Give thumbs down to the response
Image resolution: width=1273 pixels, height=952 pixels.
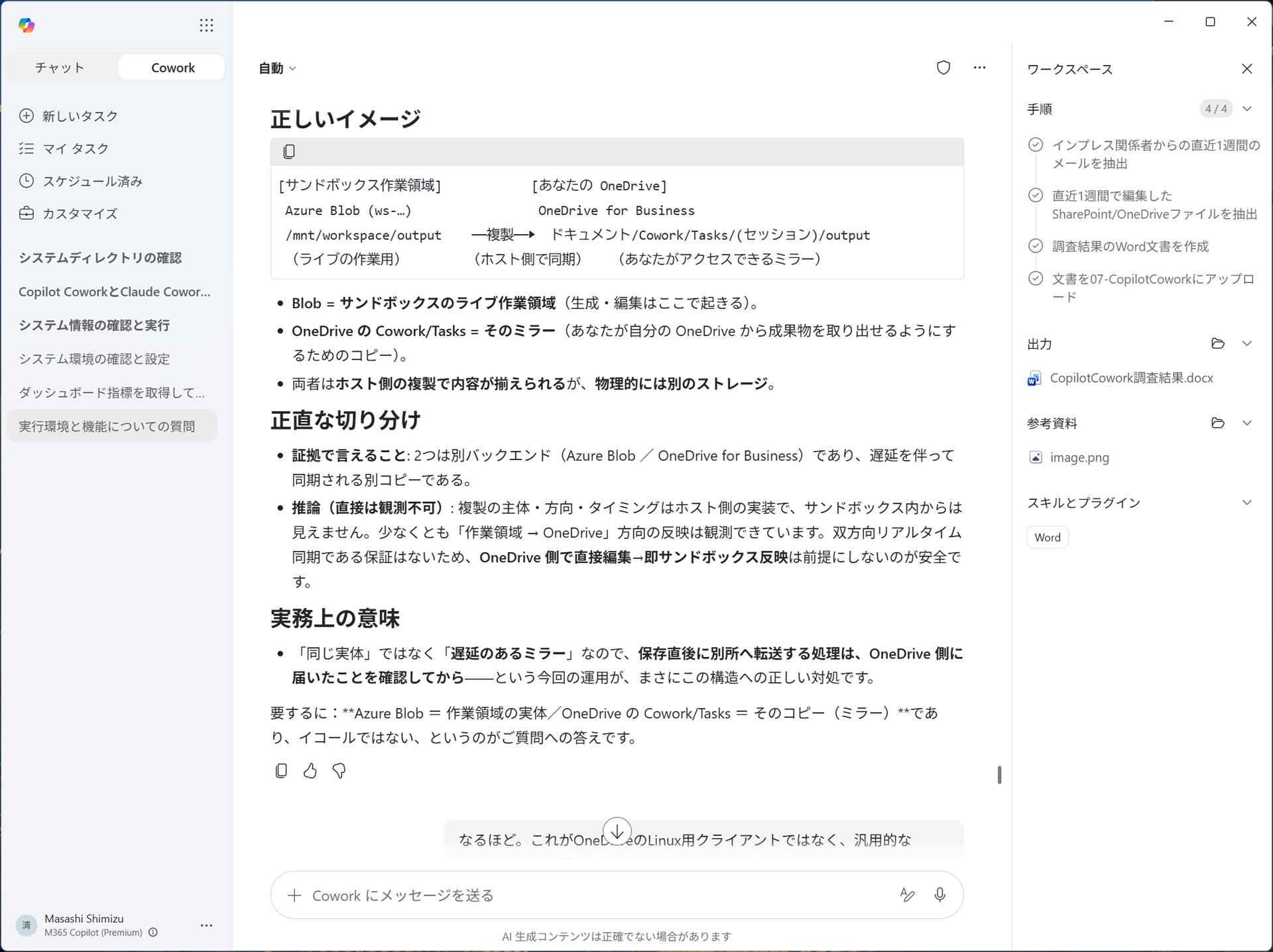coord(339,770)
